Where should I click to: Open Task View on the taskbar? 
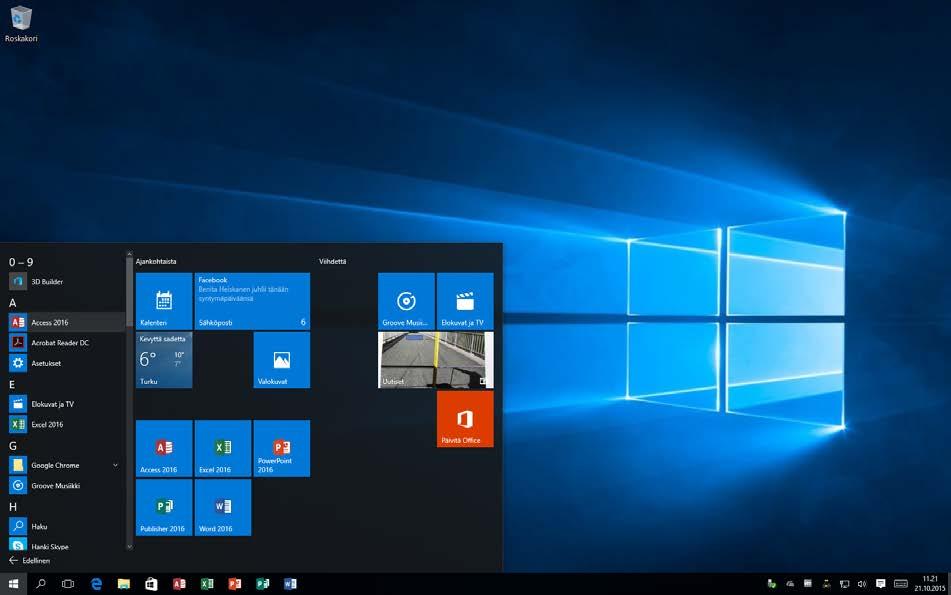coord(68,583)
